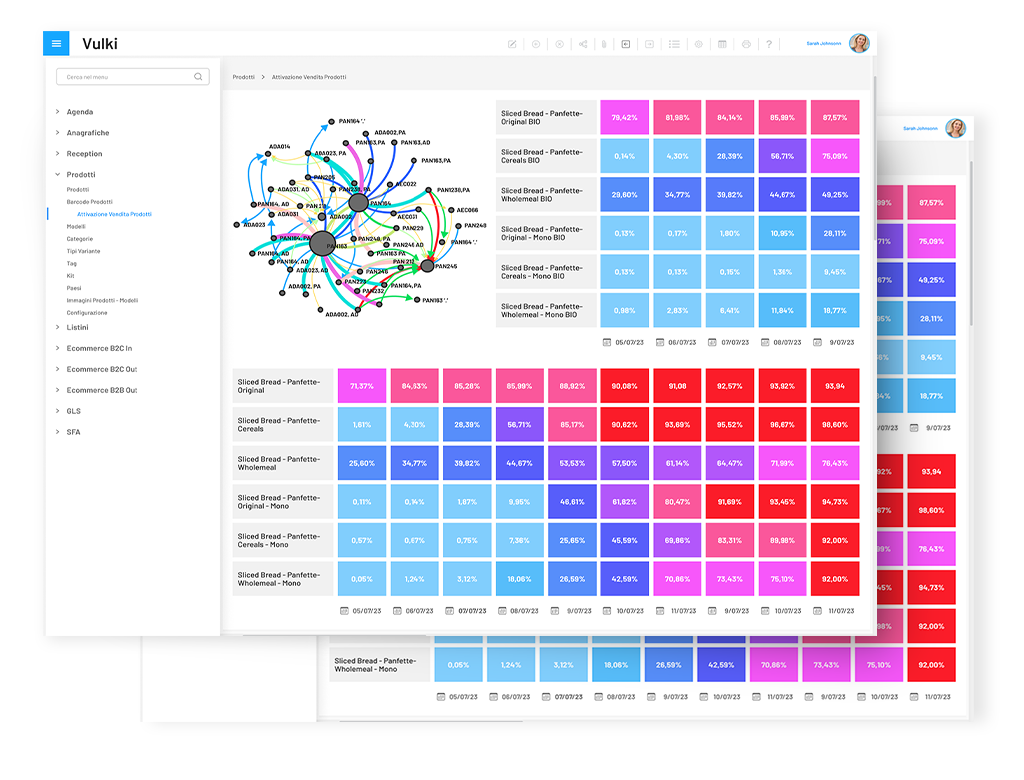Expand the Agenda menu section
The width and height of the screenshot is (1024, 780).
pos(80,112)
